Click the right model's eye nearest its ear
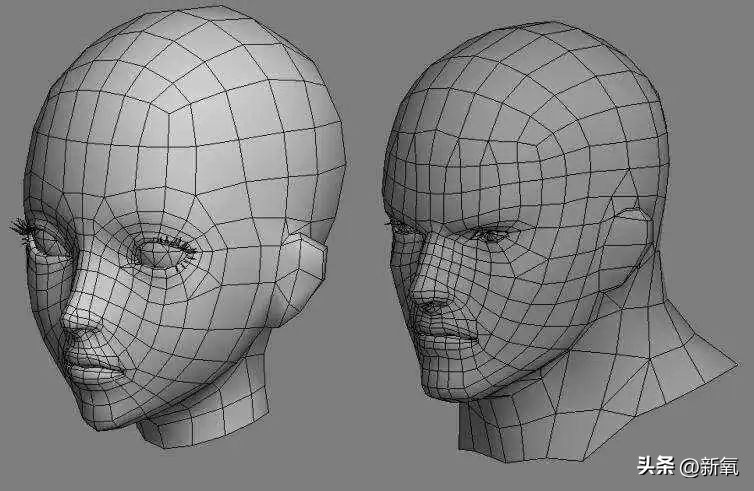Screen dimensions: 754x491 (x=489, y=235)
